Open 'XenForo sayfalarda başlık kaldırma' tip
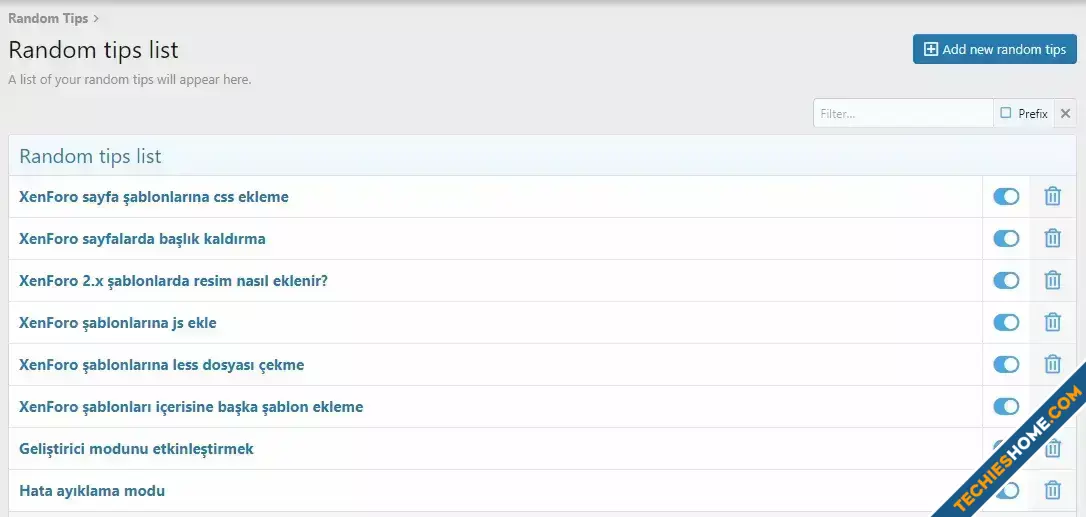The width and height of the screenshot is (1086, 517). (142, 239)
